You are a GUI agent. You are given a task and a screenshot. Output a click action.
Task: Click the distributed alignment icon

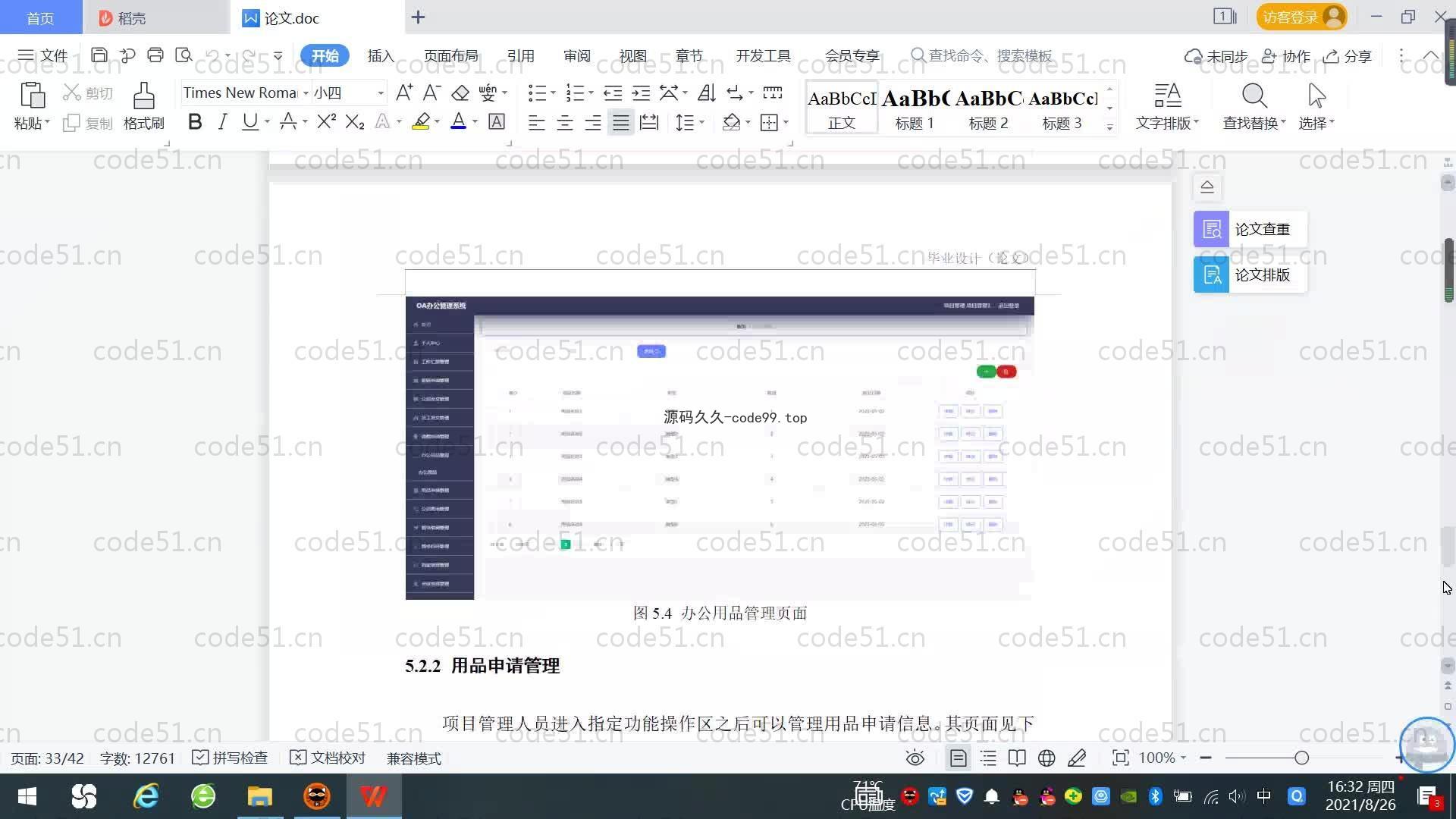tap(649, 121)
